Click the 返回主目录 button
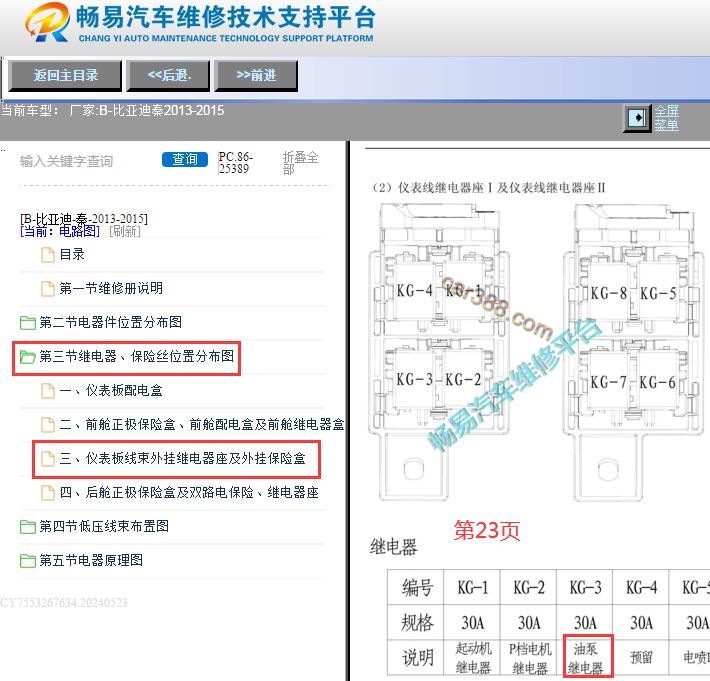This screenshot has width=710, height=681. tap(65, 75)
